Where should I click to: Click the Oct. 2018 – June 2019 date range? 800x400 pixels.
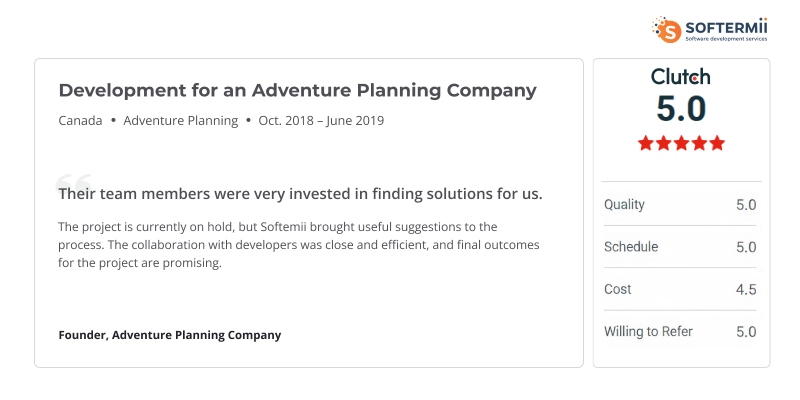point(321,121)
